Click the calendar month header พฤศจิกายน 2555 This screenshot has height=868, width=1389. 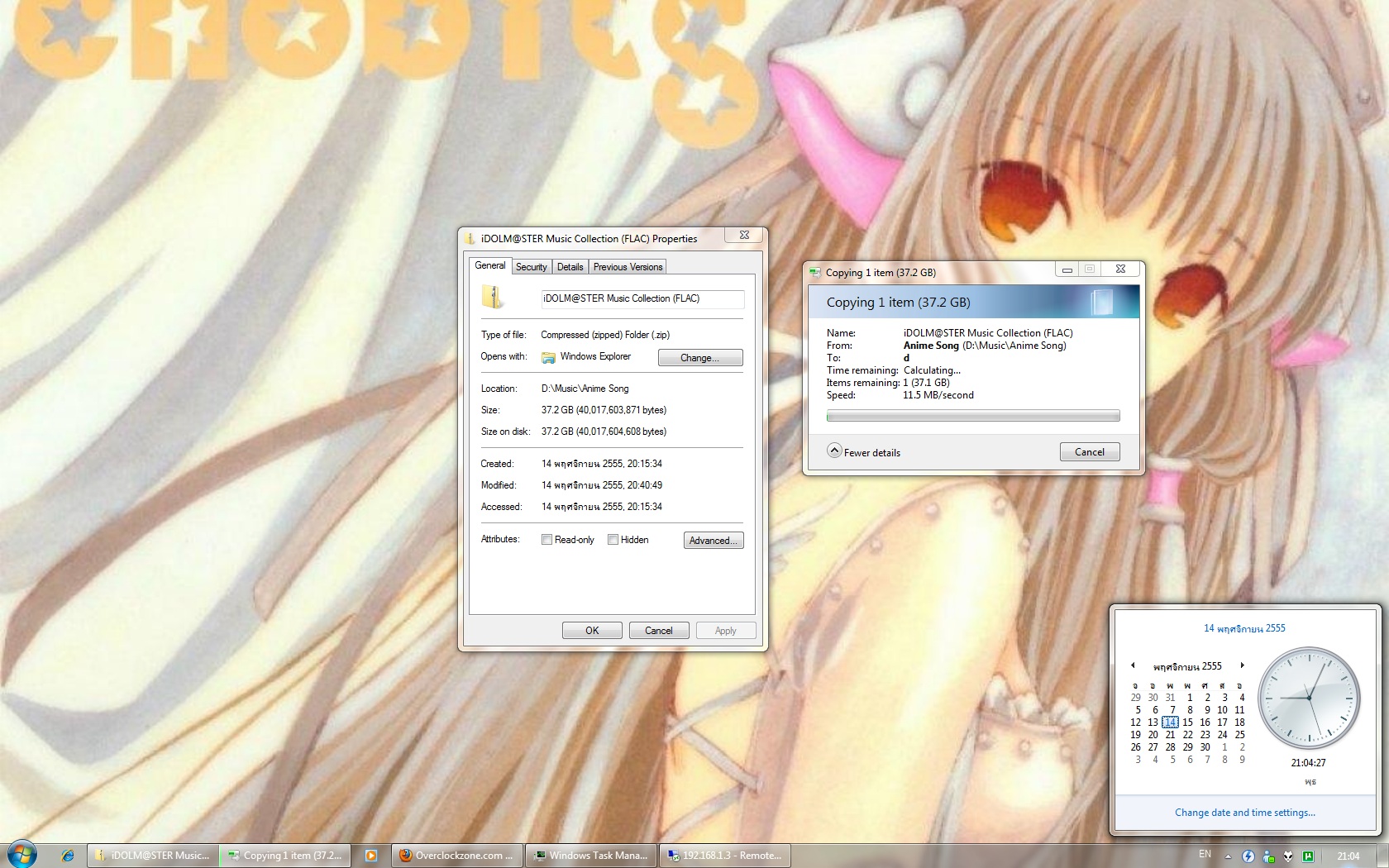pos(1186,665)
